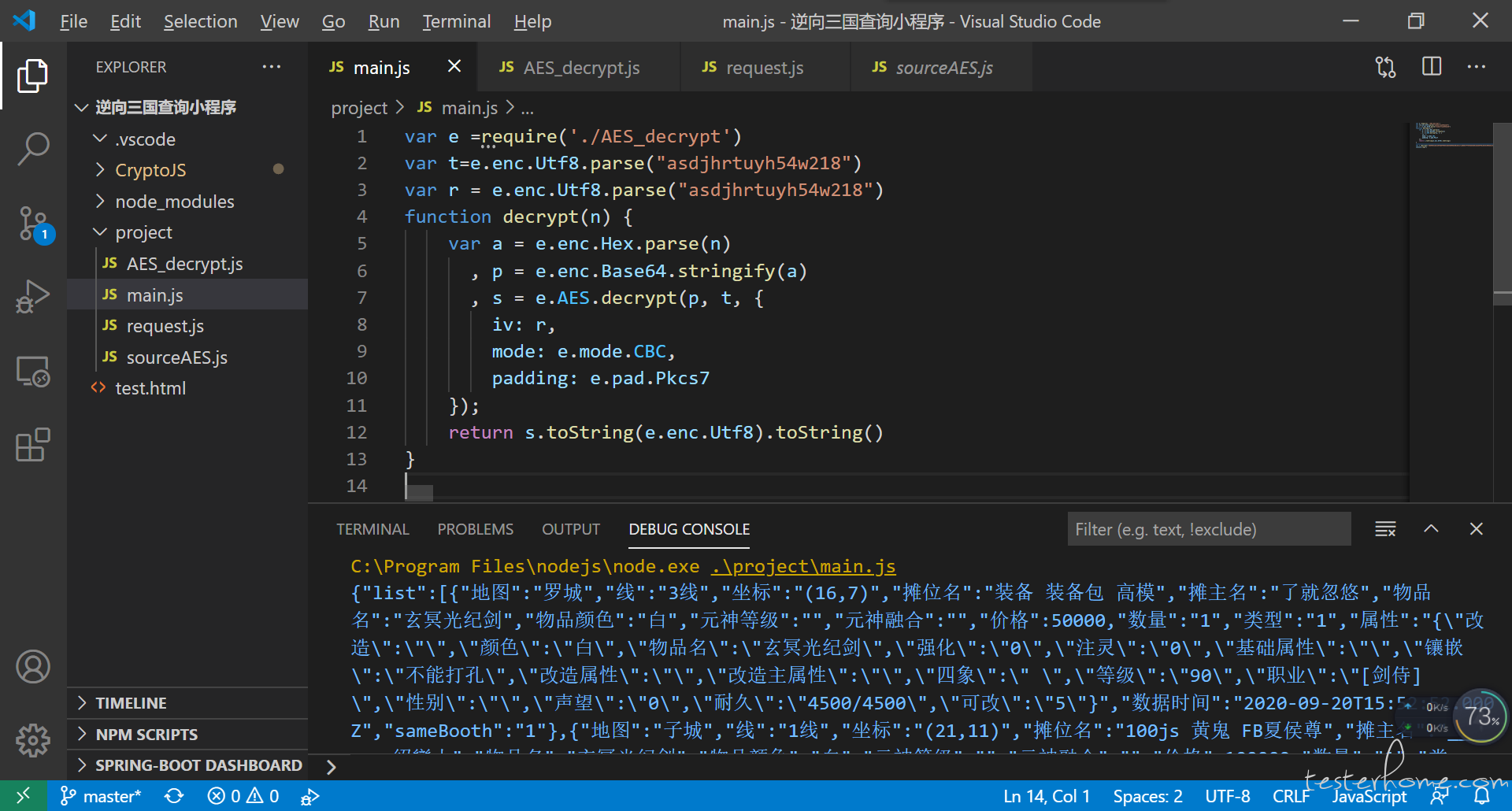The image size is (1512, 811).
Task: Close the bottom panel
Action: tap(1477, 529)
